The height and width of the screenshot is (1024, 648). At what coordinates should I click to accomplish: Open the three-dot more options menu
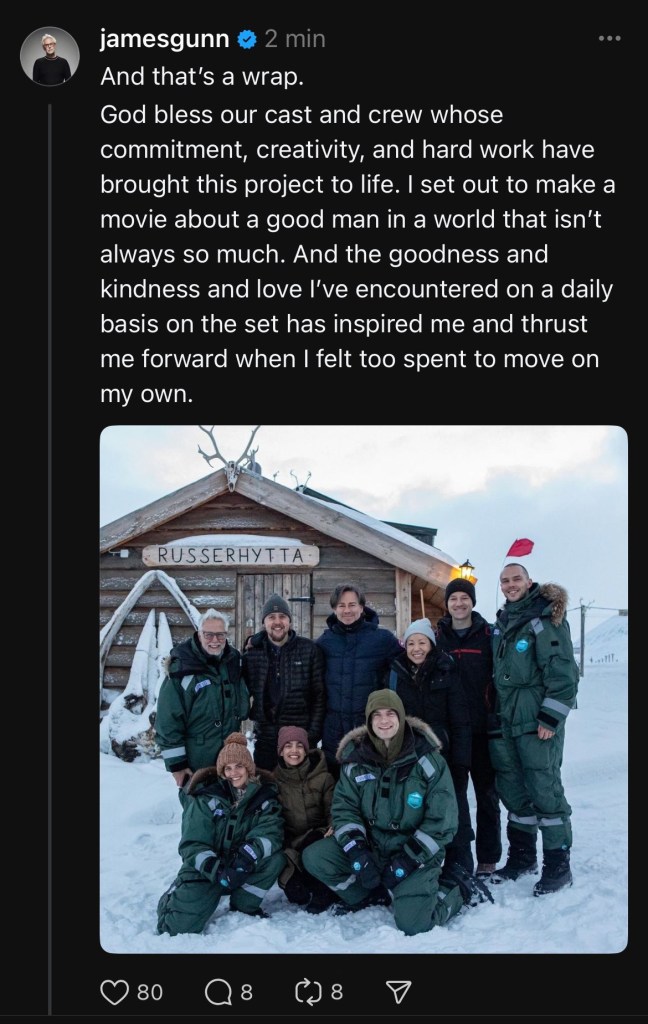[x=609, y=39]
